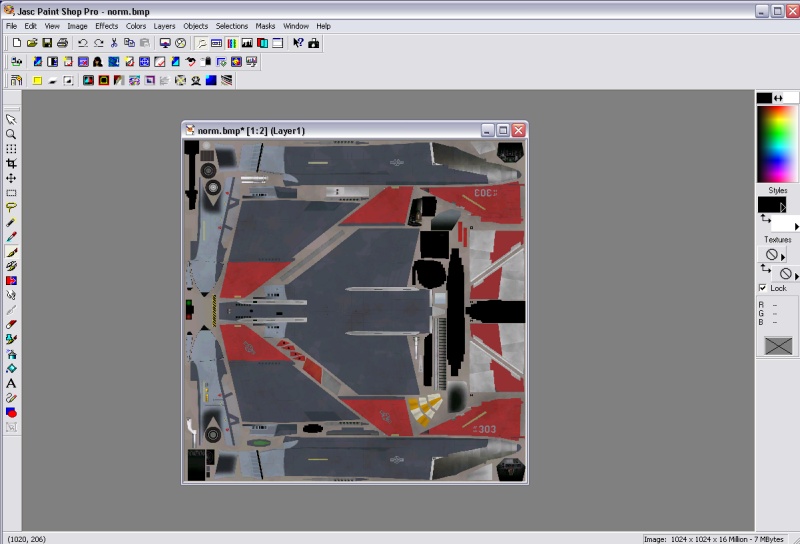The width and height of the screenshot is (800, 544).
Task: Select the Zoom magnifier tool
Action: (11, 134)
